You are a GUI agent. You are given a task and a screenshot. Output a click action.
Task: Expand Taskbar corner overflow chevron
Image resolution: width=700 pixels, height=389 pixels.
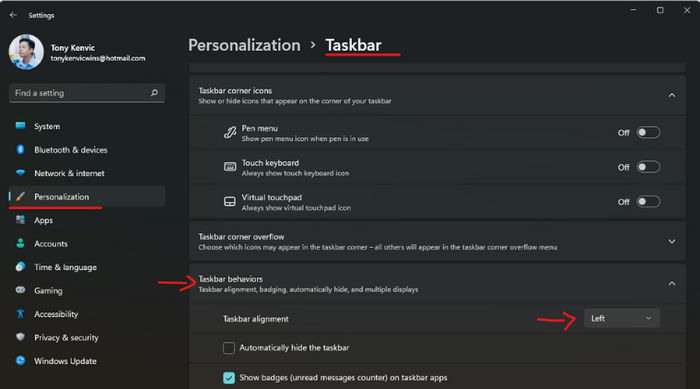[672, 242]
